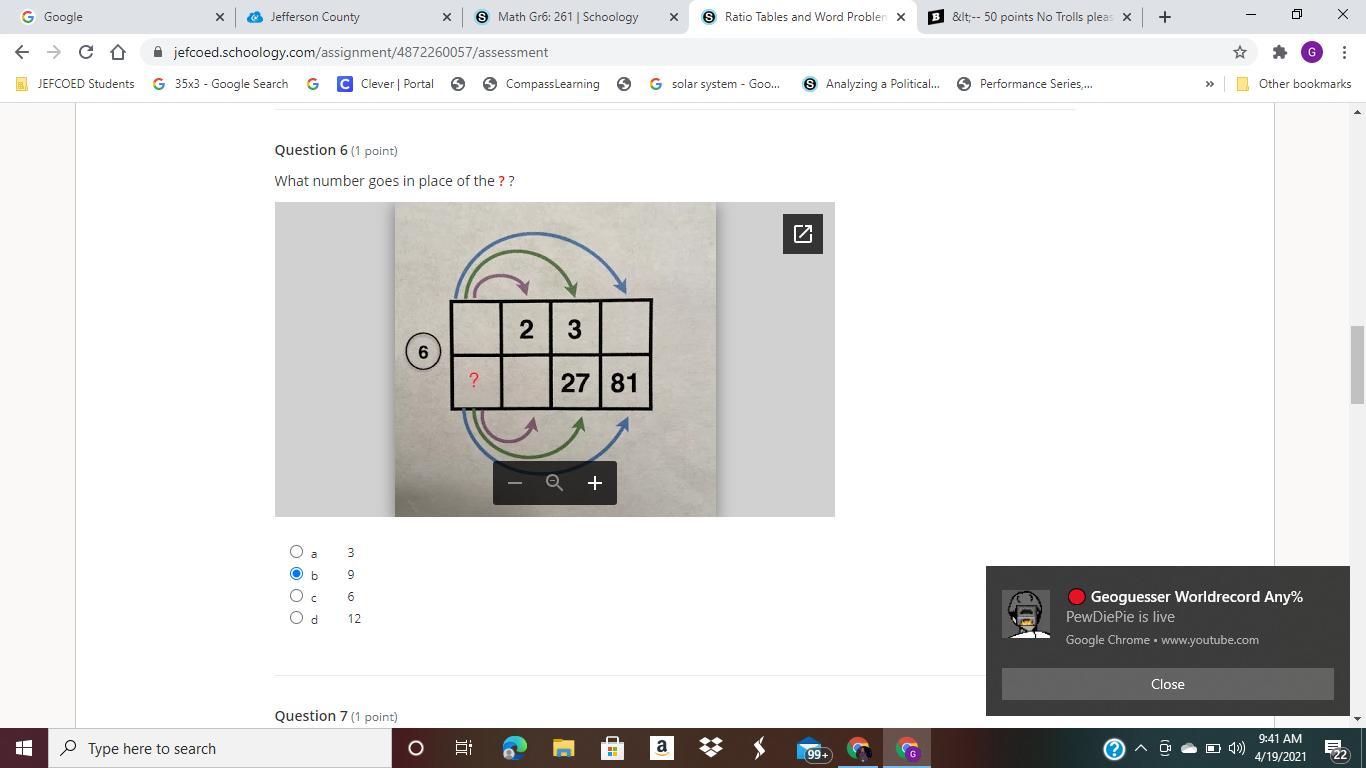The image size is (1366, 768).
Task: Reset image zoom with magnifier icon
Action: coord(555,483)
